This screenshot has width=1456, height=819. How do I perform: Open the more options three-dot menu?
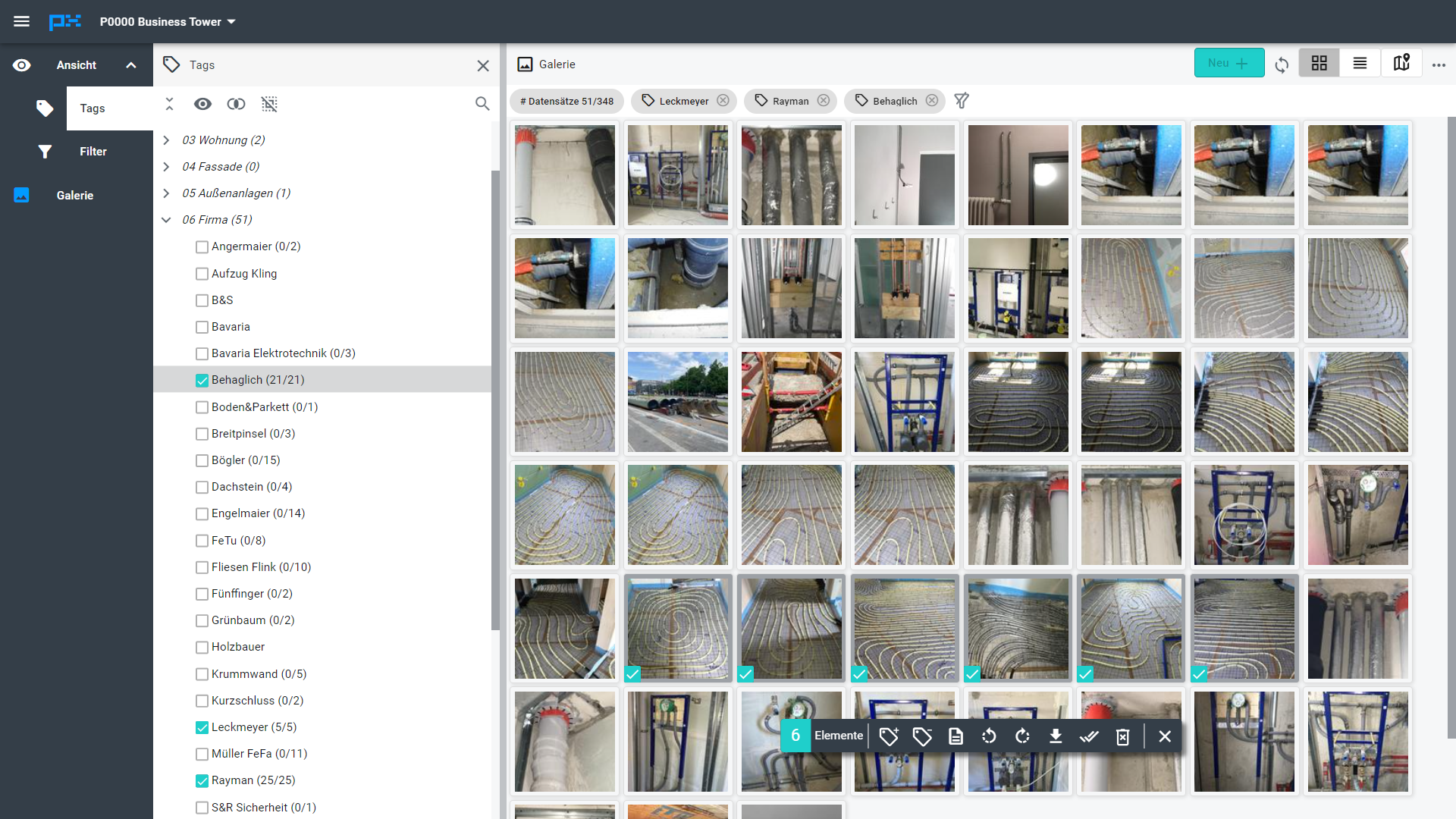pos(1439,65)
